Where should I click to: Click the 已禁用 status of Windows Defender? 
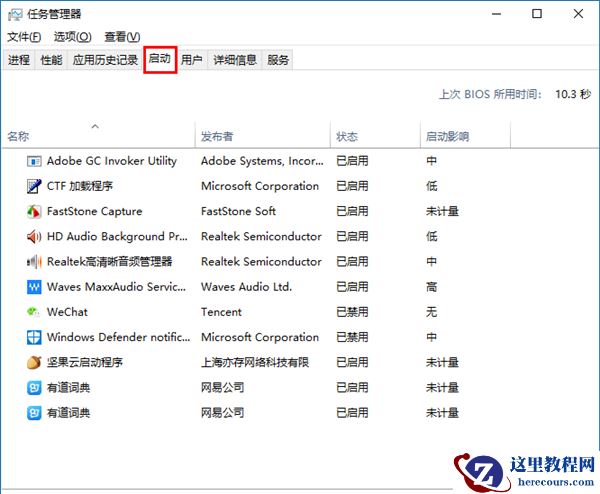tap(352, 337)
